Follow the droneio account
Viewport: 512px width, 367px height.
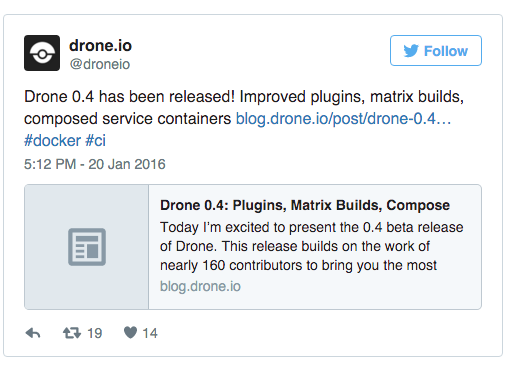[x=436, y=51]
